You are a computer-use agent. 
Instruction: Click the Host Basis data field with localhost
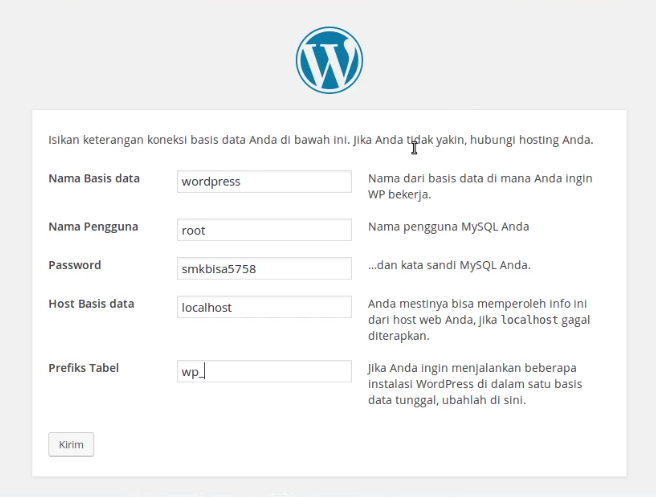tap(264, 307)
